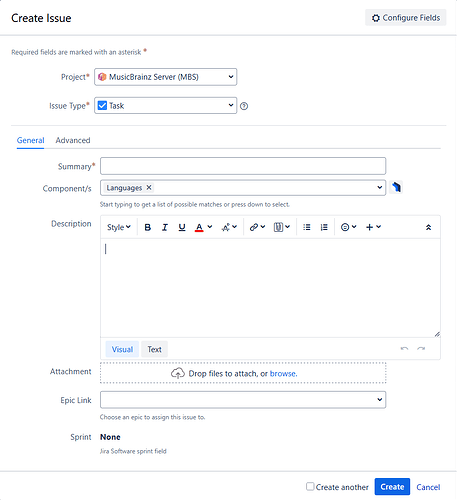The width and height of the screenshot is (457, 500).
Task: Insert a bullet list in description
Action: coord(307,227)
